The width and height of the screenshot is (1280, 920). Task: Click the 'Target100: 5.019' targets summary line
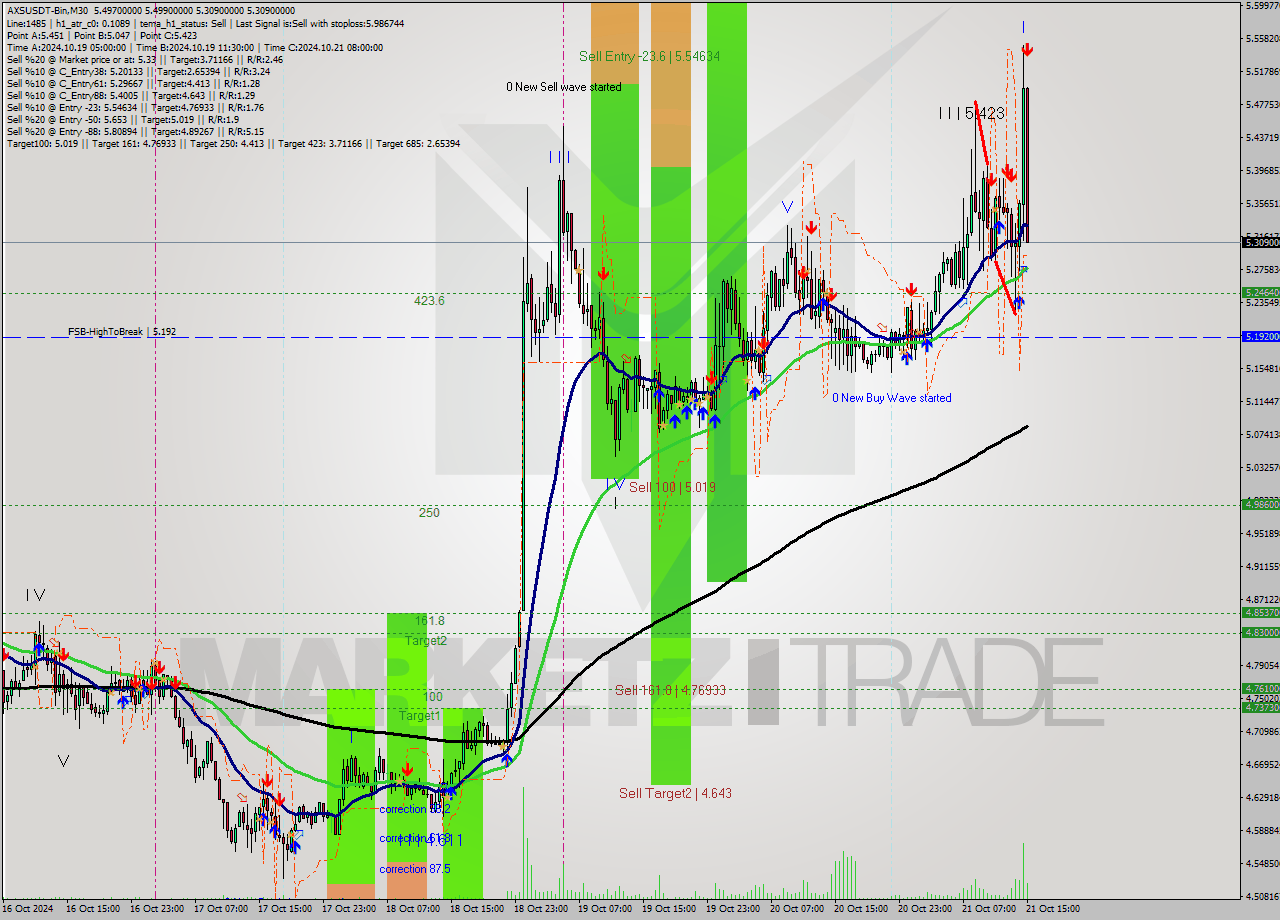233,143
